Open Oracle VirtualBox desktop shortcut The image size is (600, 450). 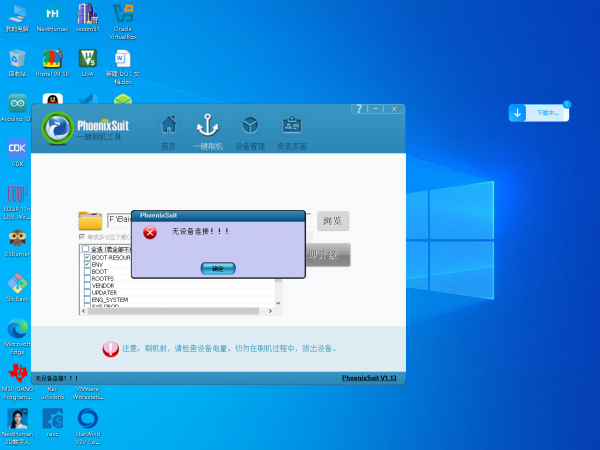pyautogui.click(x=123, y=19)
